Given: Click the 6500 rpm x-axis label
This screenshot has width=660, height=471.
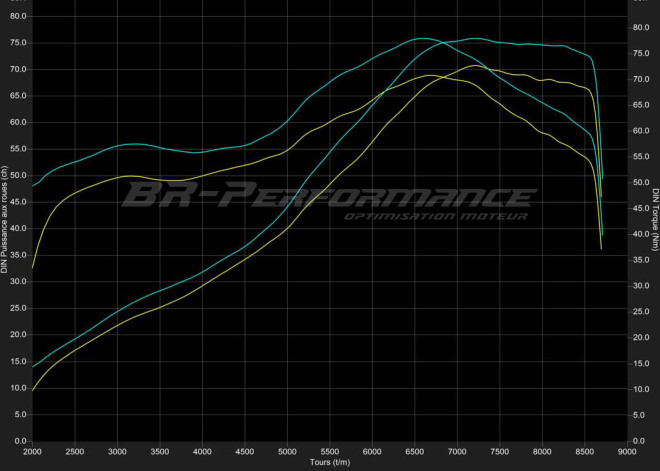Looking at the screenshot, I should click(x=414, y=451).
